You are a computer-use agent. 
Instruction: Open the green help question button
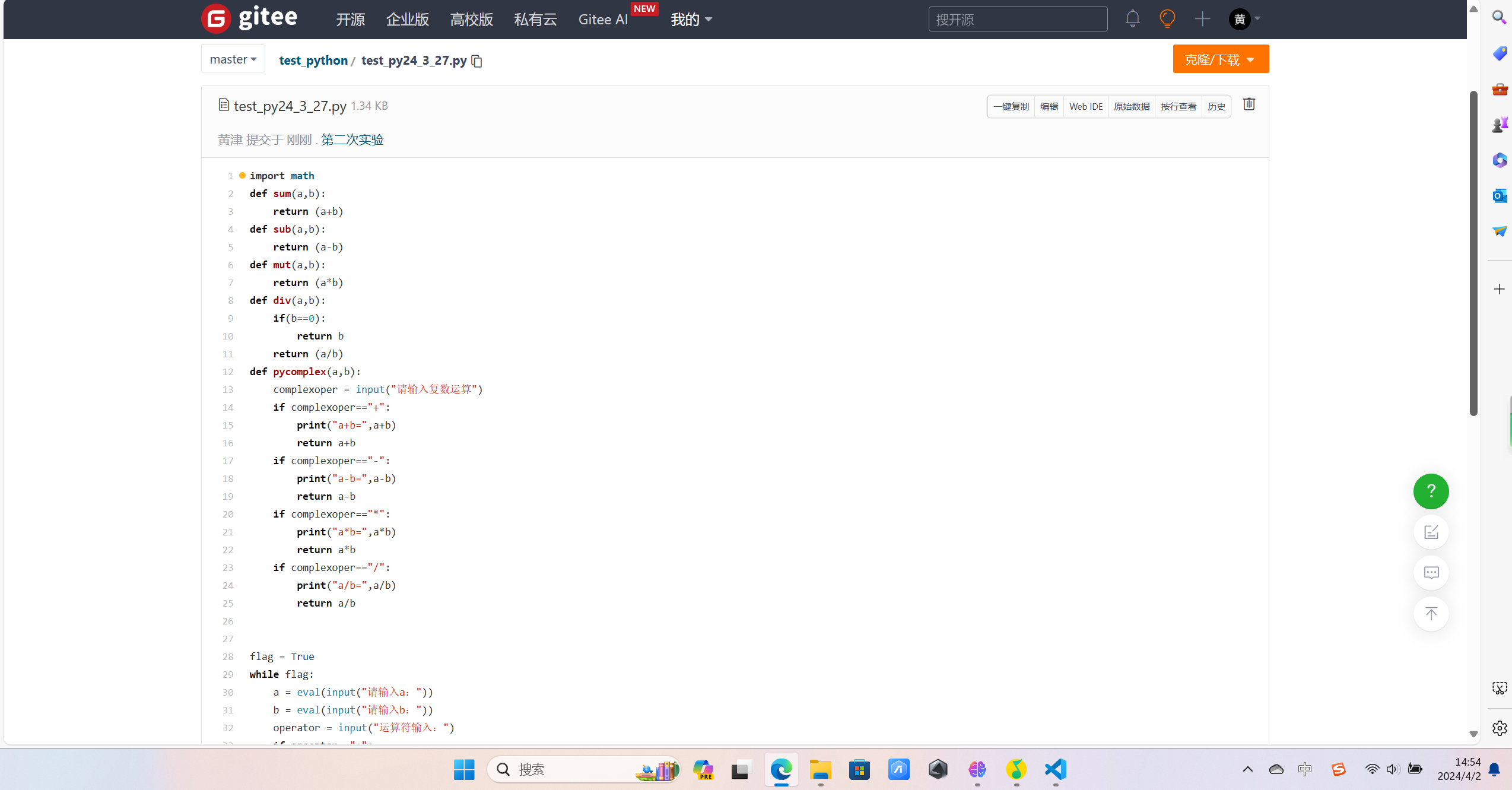pos(1431,491)
